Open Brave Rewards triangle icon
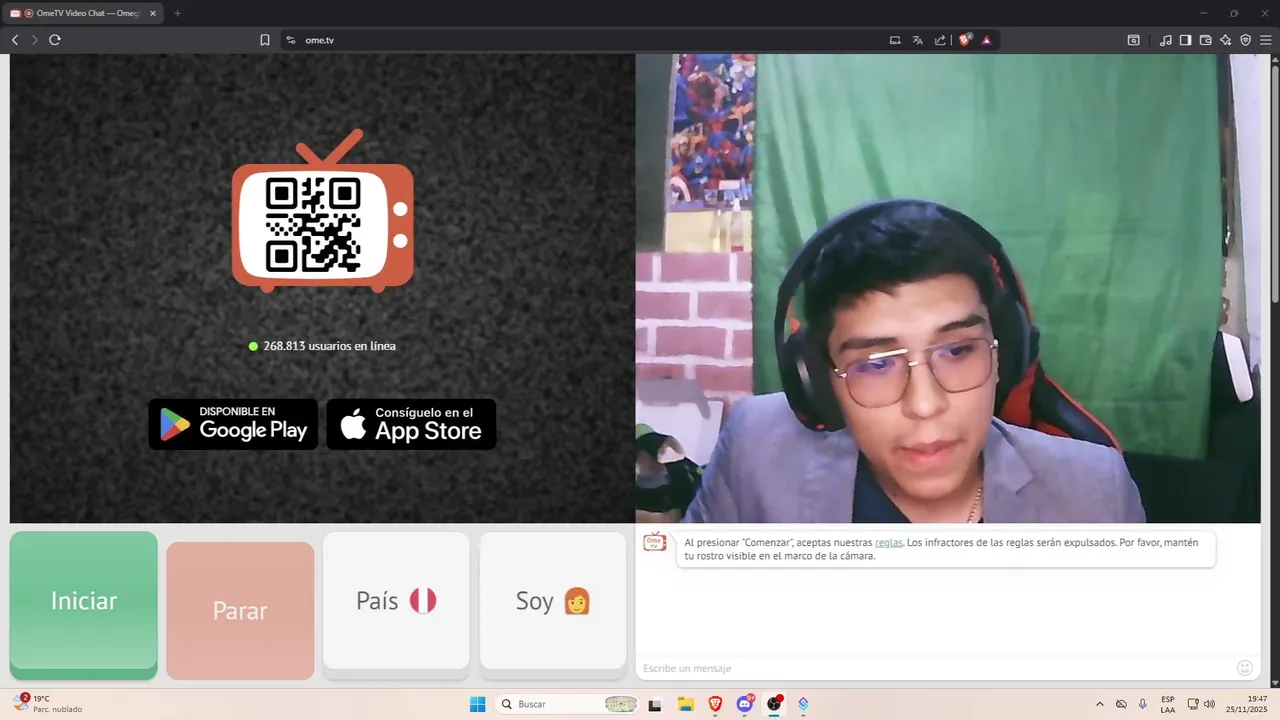The width and height of the screenshot is (1280, 720). point(987,40)
